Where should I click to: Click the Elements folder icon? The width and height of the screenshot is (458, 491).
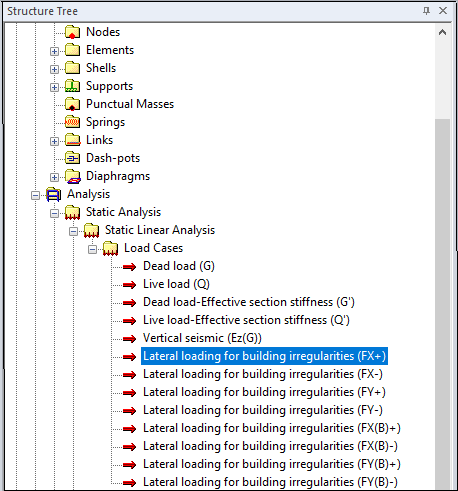[72, 50]
